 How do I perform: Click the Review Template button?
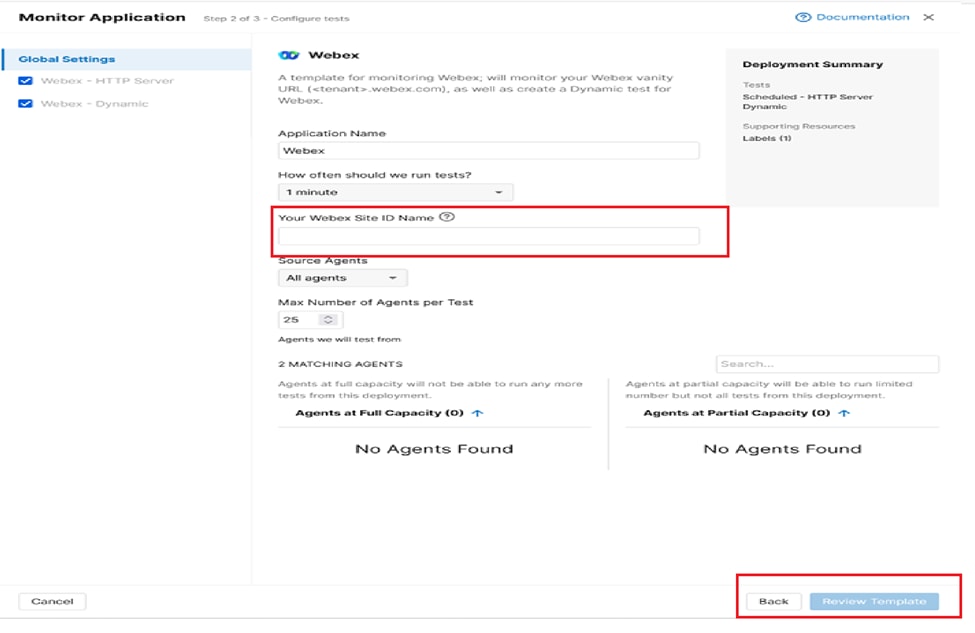pyautogui.click(x=874, y=601)
